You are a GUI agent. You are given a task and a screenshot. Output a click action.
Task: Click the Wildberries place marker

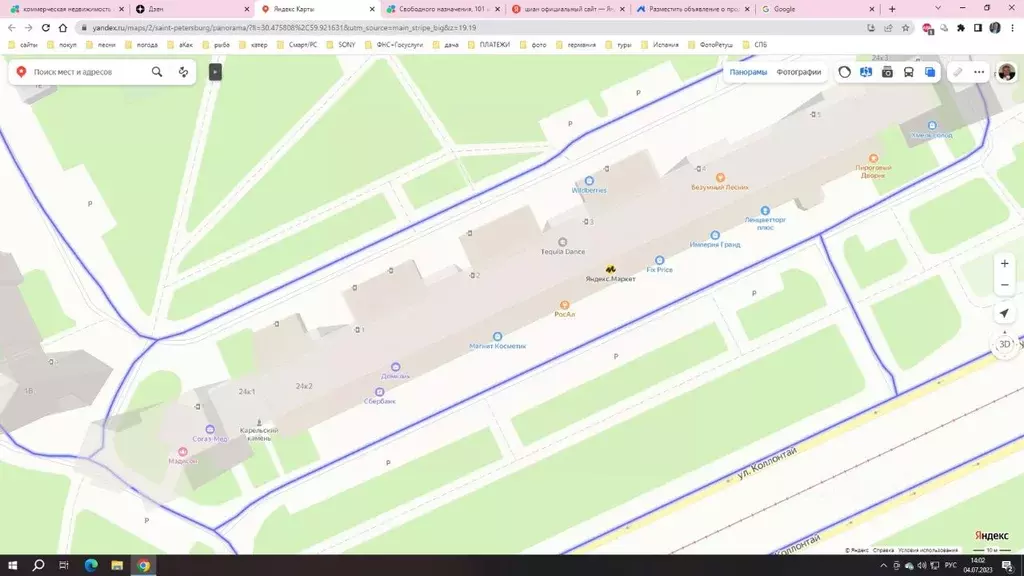click(x=589, y=181)
